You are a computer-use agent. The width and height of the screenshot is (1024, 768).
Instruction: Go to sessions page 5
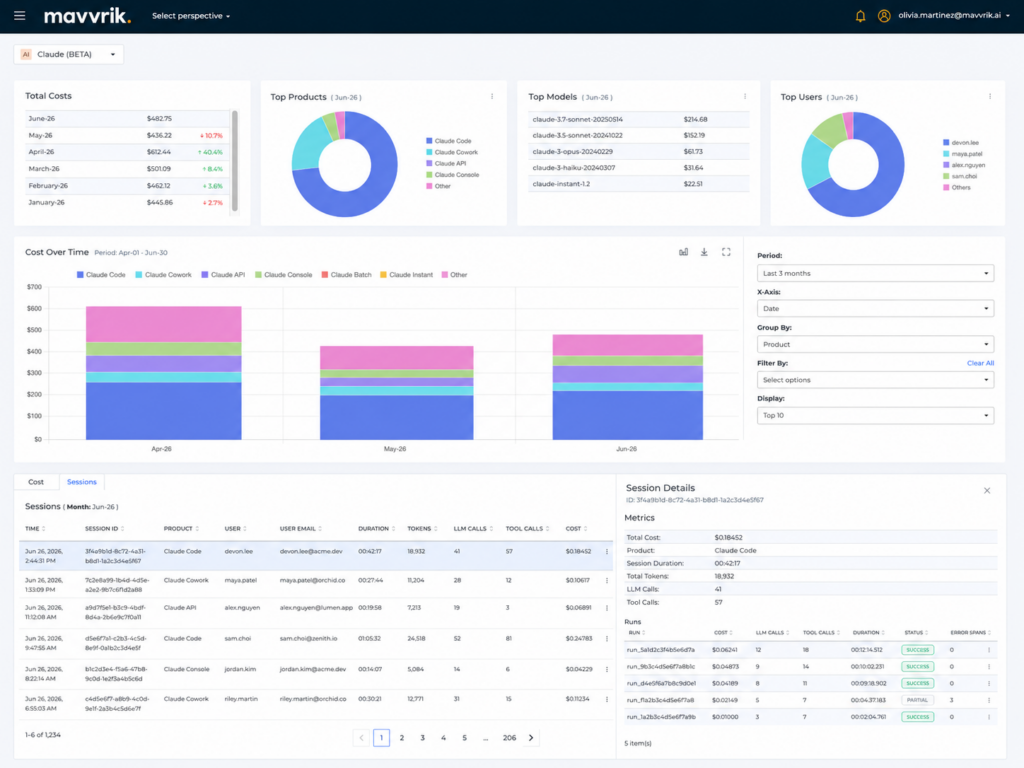tap(464, 738)
